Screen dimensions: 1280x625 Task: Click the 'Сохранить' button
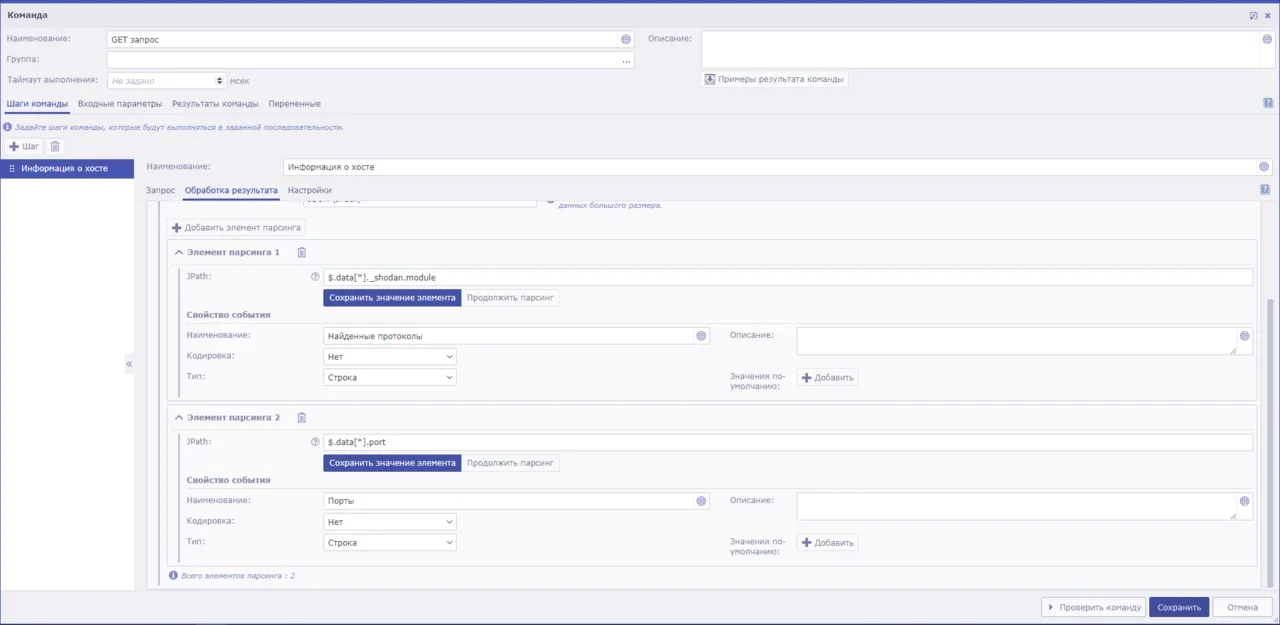[1179, 607]
